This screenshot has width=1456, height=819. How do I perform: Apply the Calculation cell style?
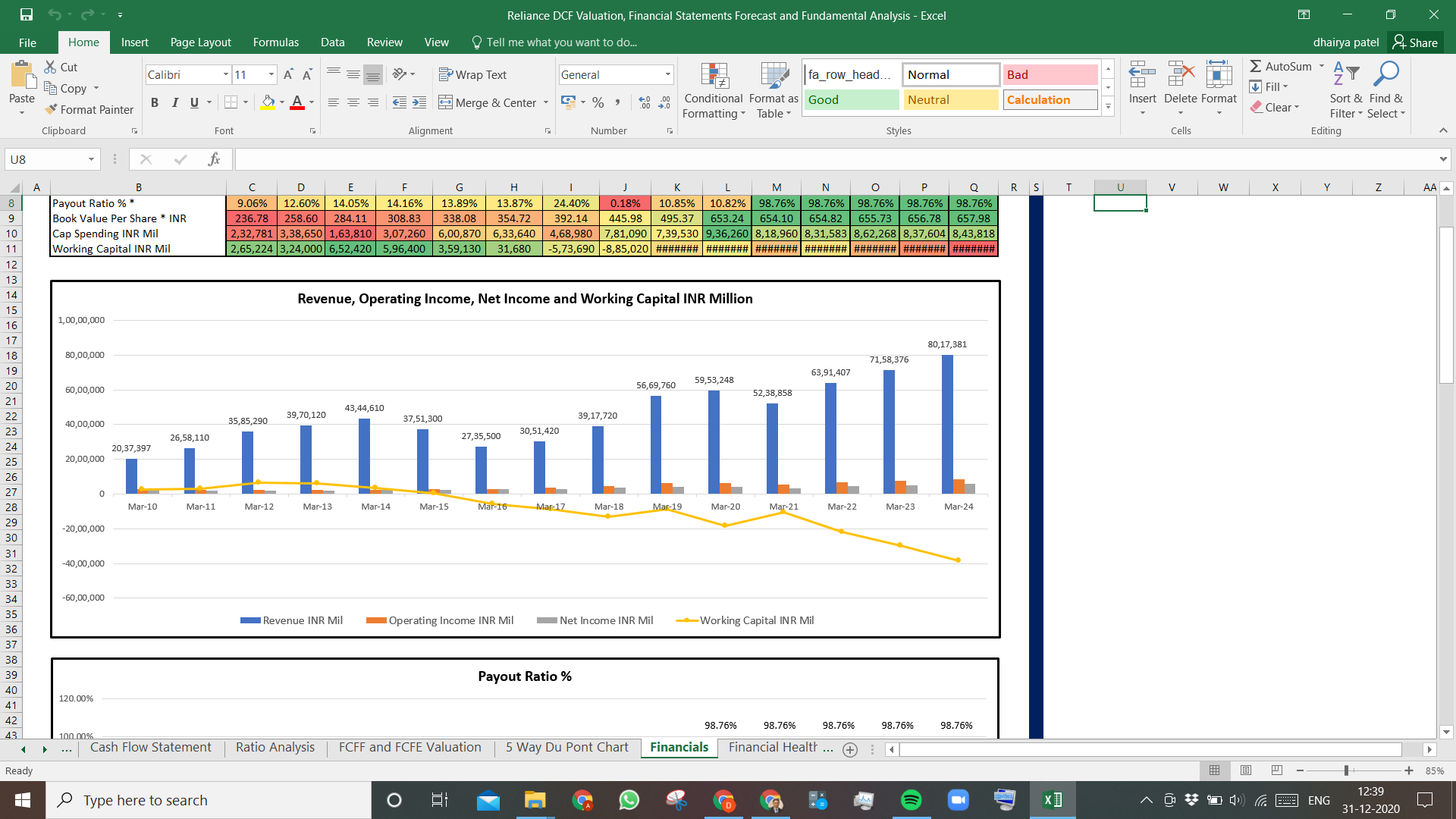point(1050,99)
